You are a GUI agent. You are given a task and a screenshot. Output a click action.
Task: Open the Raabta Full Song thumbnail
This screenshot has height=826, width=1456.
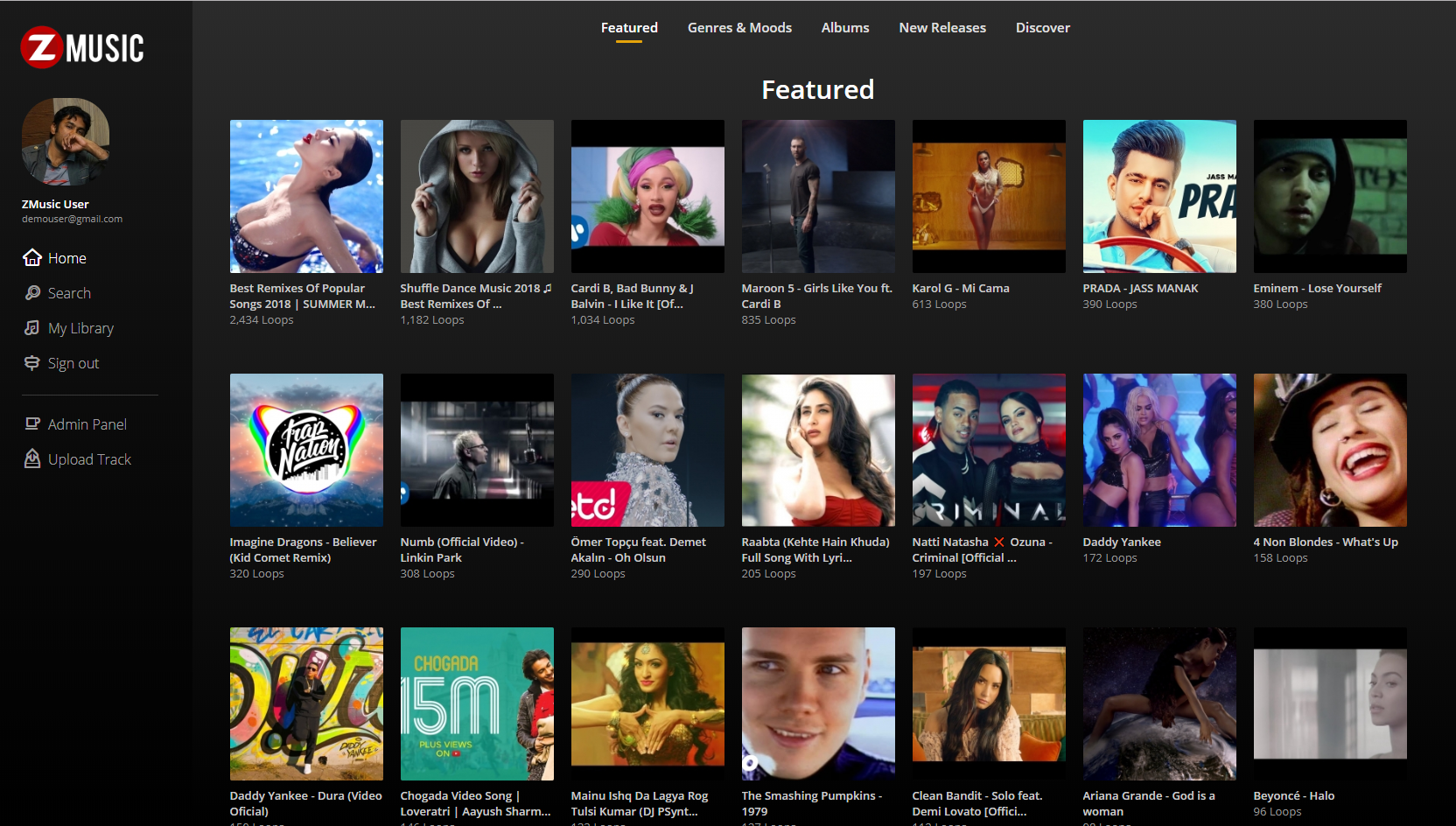(x=818, y=450)
